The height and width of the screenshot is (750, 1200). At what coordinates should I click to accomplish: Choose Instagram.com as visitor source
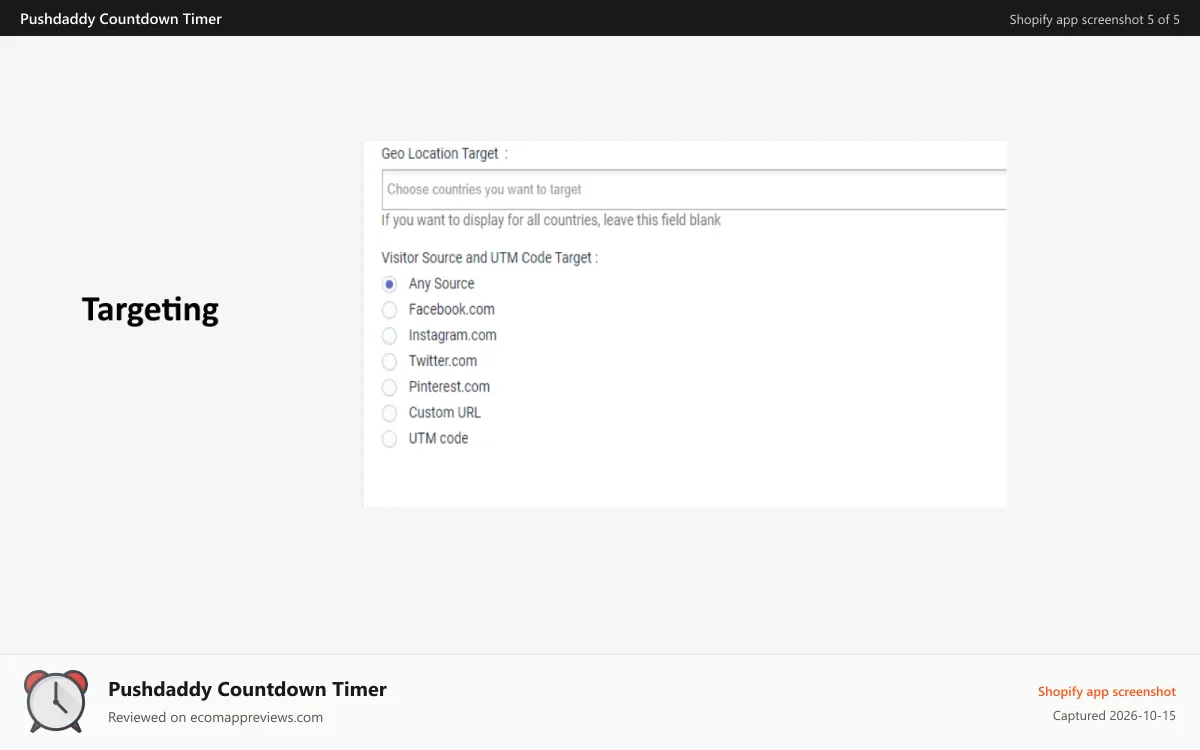[x=390, y=336]
